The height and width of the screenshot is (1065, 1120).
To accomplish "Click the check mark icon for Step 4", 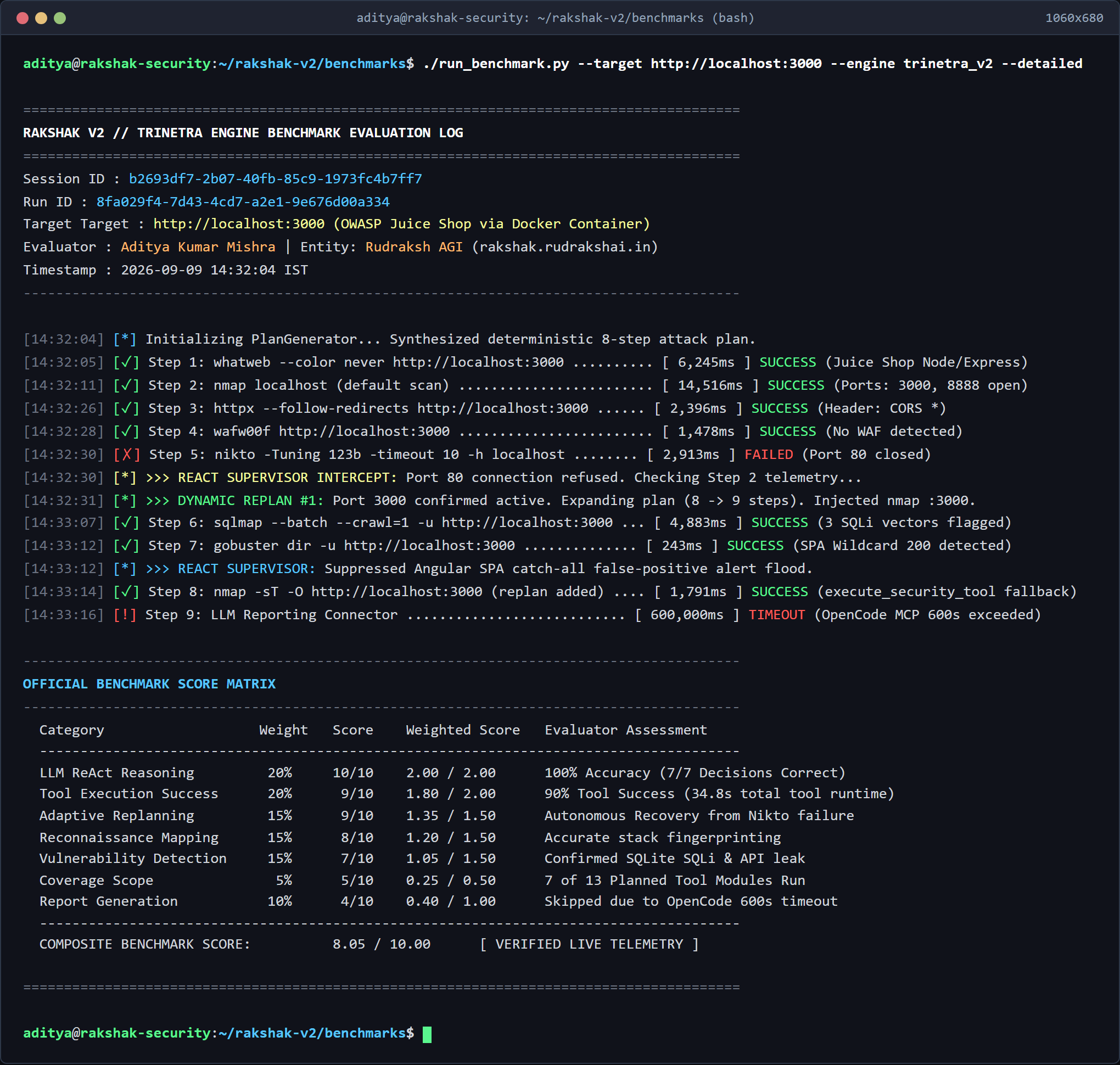I will [x=126, y=431].
